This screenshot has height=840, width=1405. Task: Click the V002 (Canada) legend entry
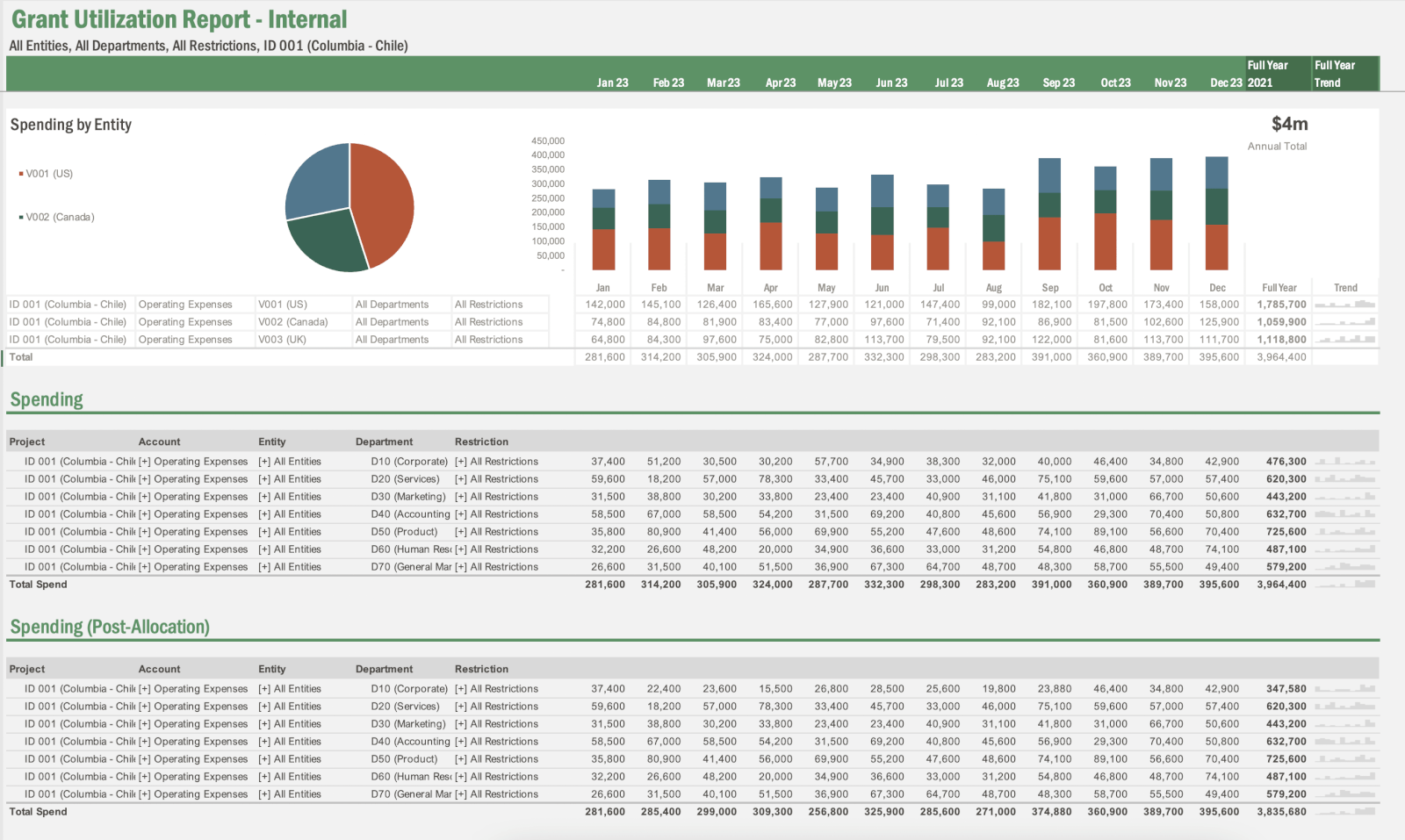[60, 217]
